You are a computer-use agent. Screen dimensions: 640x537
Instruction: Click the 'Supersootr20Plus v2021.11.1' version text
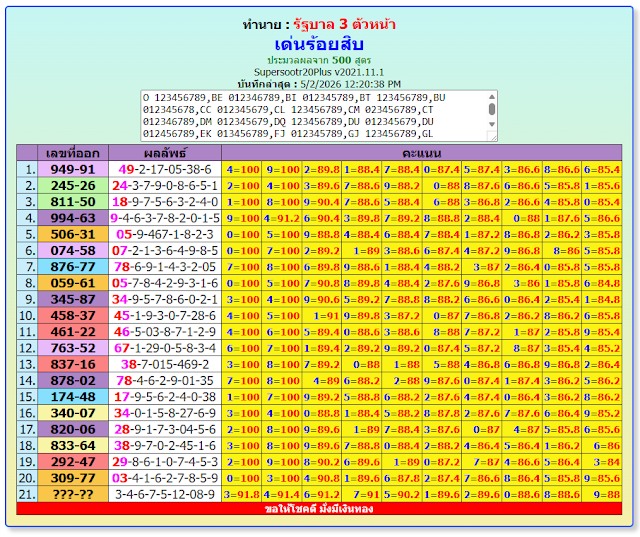point(319,72)
